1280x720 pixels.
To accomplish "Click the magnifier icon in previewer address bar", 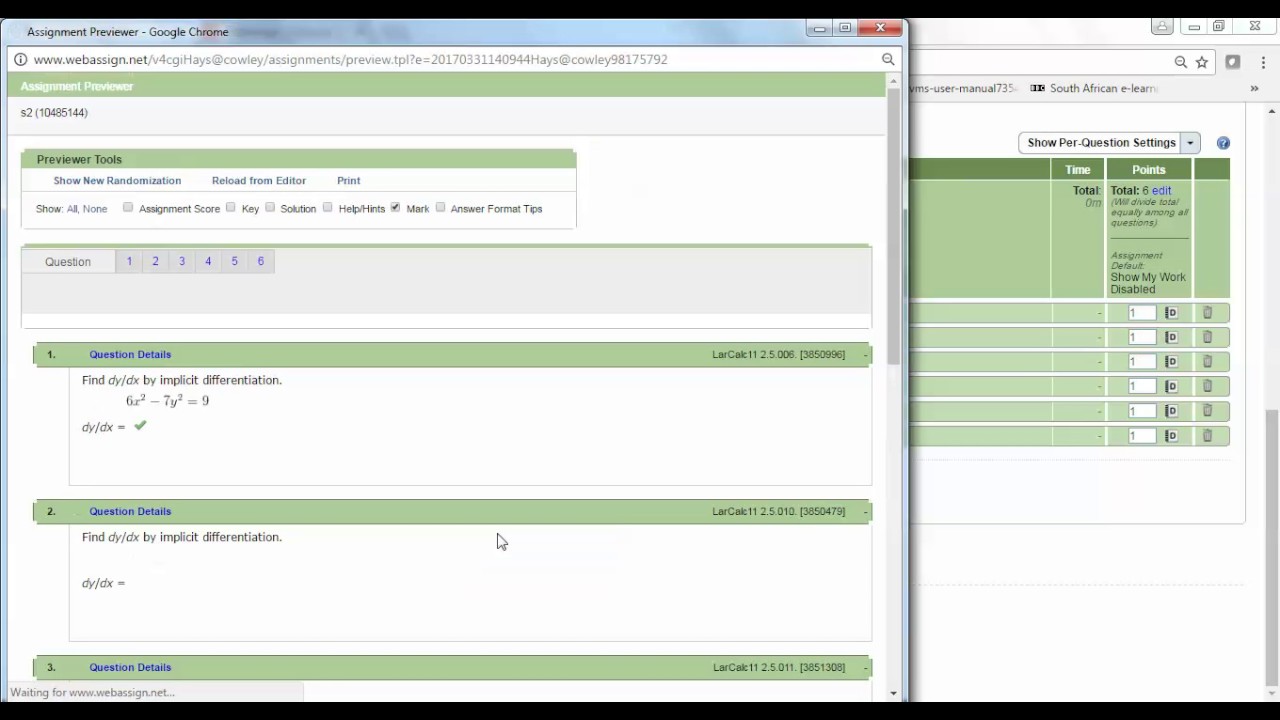I will (x=888, y=60).
